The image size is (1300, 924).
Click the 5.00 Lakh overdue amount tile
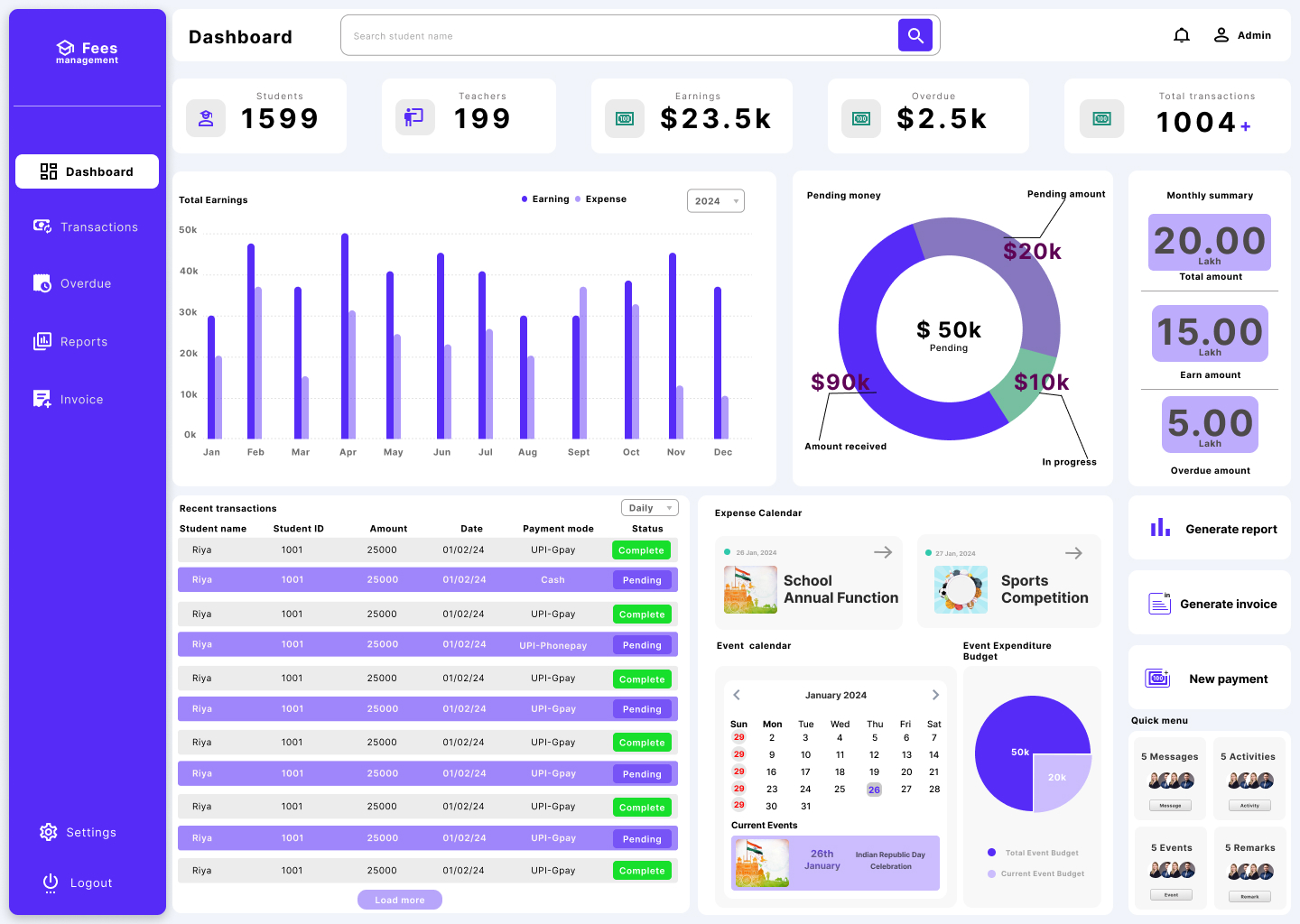(x=1210, y=425)
